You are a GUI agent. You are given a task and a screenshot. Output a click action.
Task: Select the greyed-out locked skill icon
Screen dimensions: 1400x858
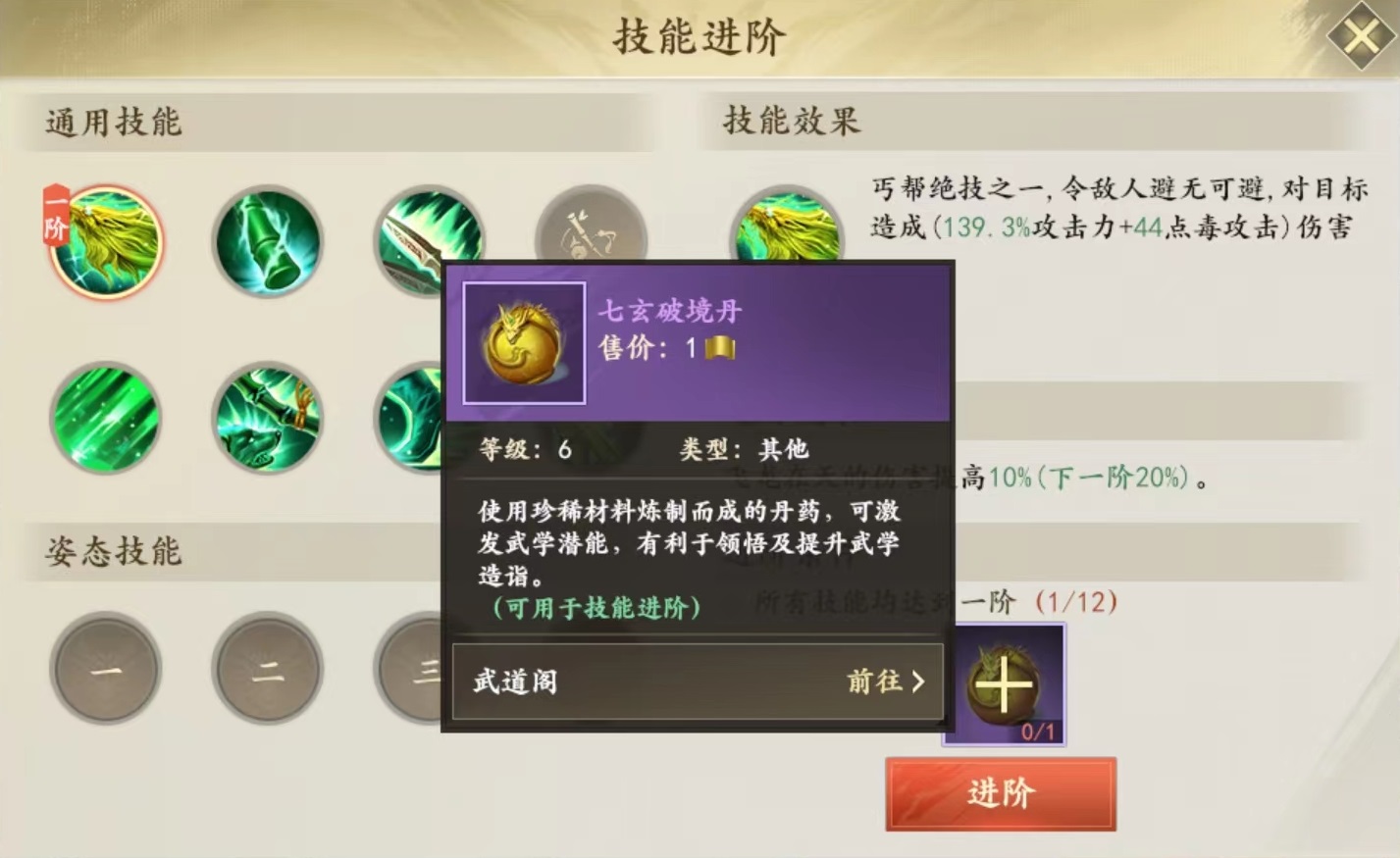591,224
